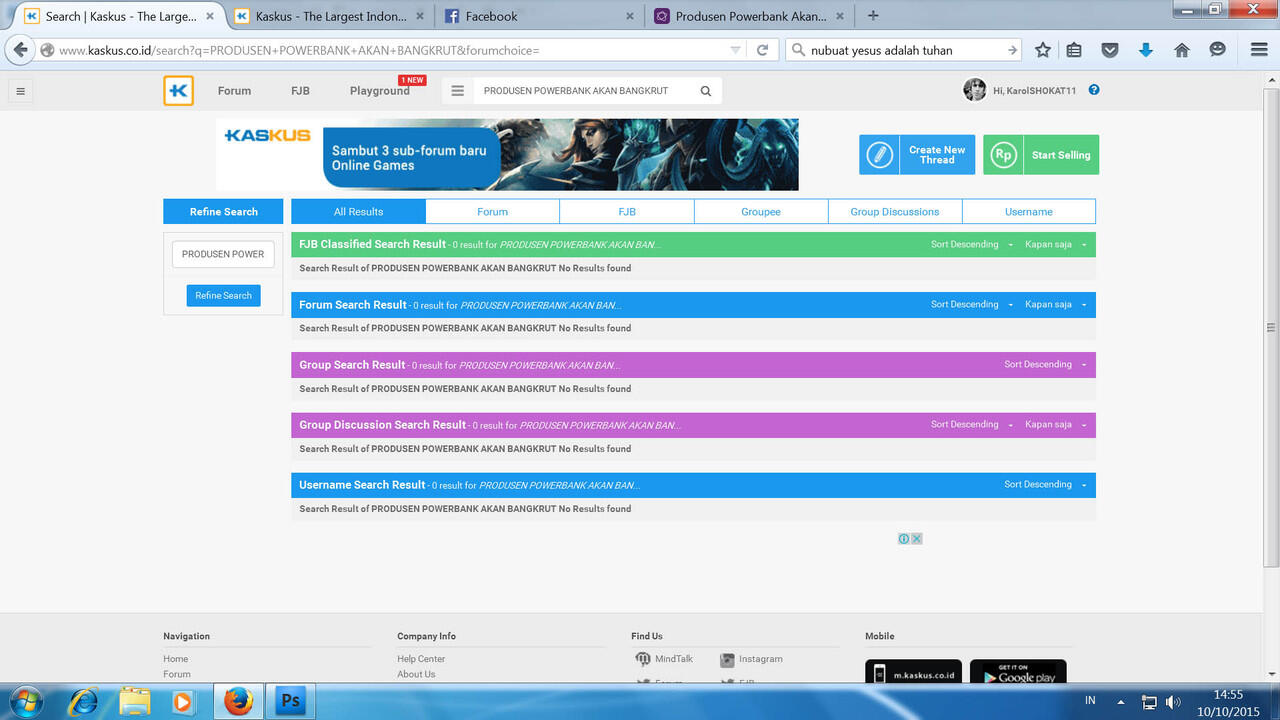This screenshot has height=720, width=1280.
Task: Open the Playground link in header
Action: [x=380, y=91]
